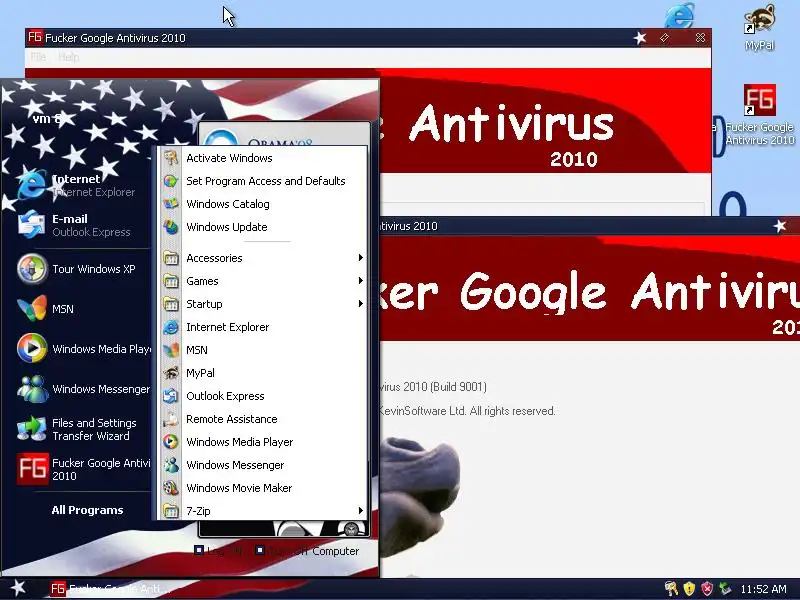This screenshot has height=600, width=800.
Task: Expand the Games submenu arrow
Action: [361, 281]
